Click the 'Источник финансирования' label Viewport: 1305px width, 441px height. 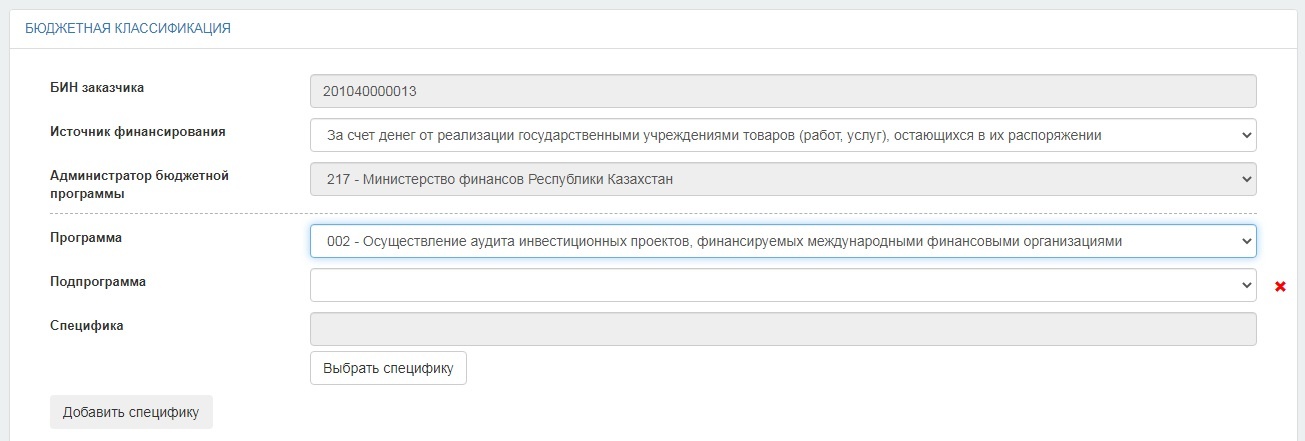(138, 131)
